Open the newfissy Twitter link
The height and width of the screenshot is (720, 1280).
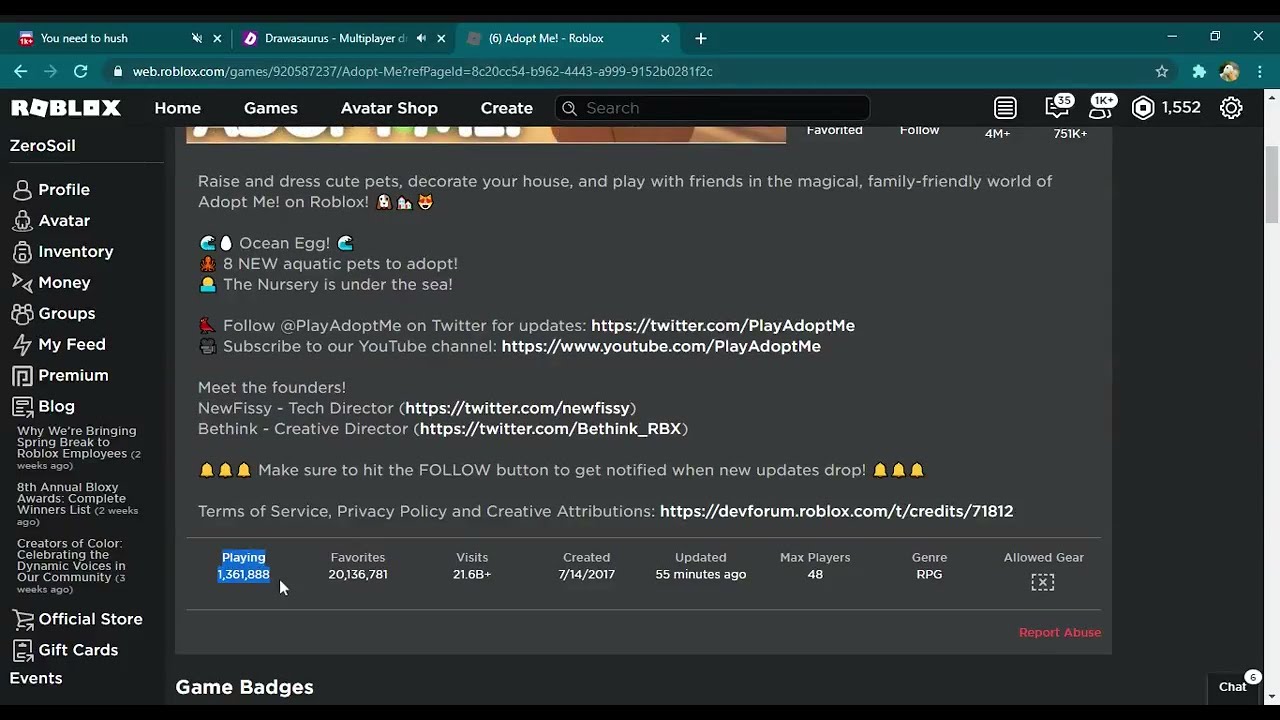[x=517, y=408]
